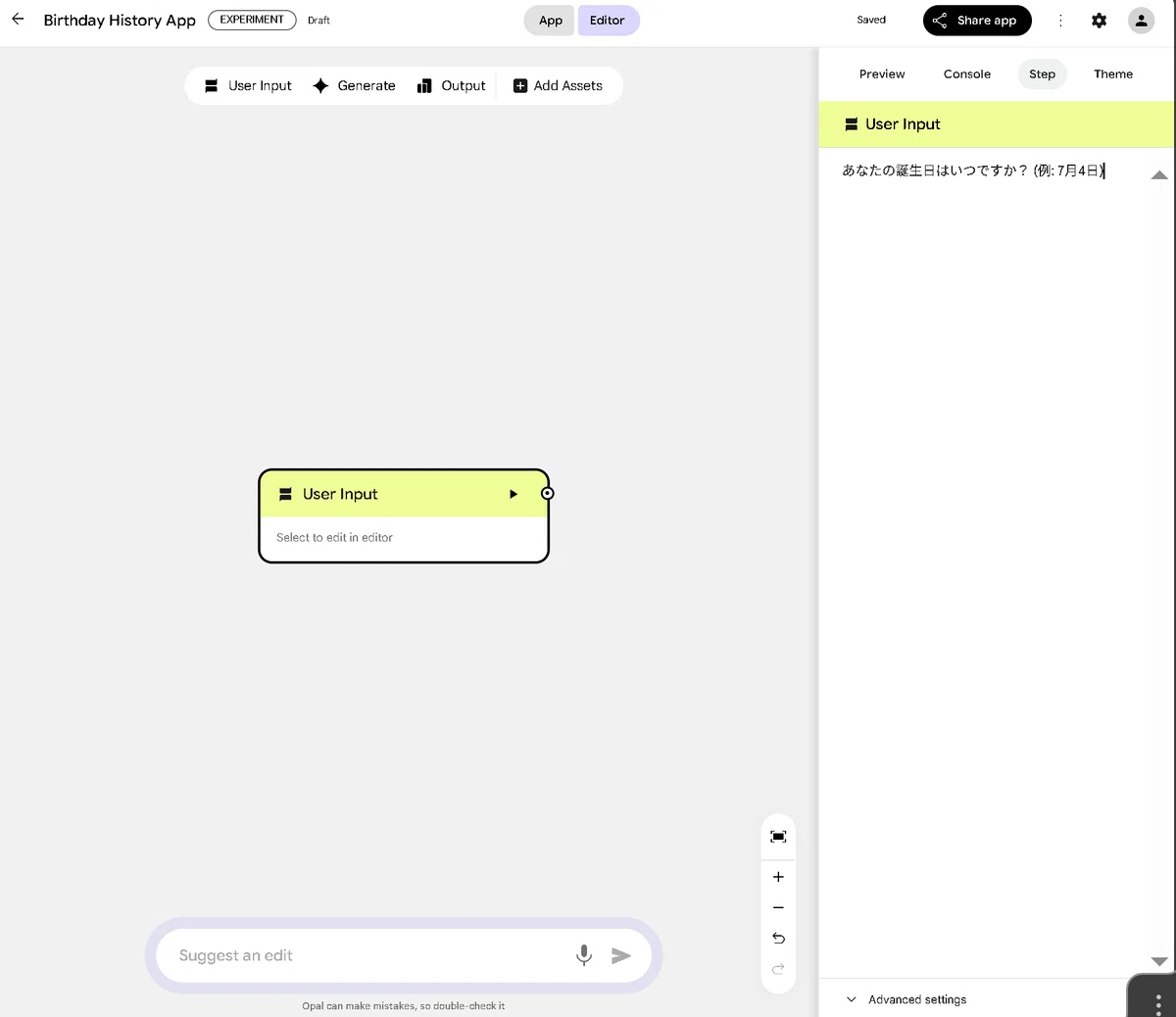Click the Japanese birthday prompt text field
1176x1017 pixels.
(974, 170)
